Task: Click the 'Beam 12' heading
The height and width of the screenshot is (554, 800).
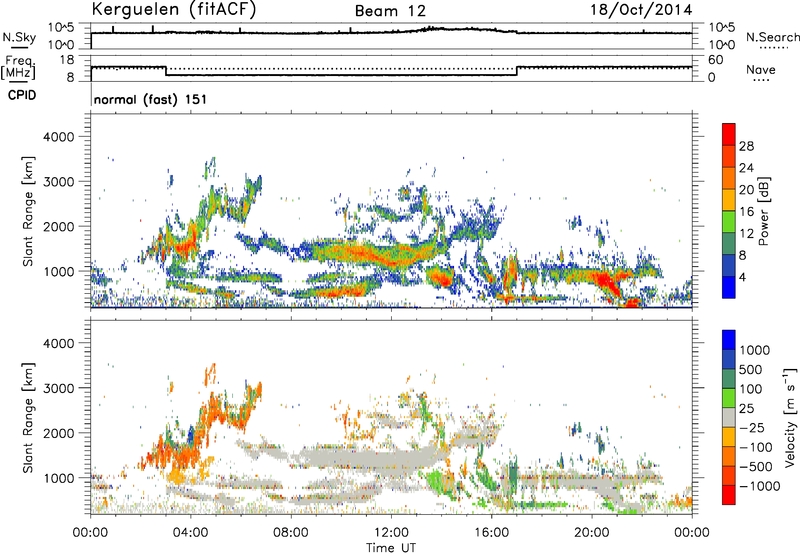Action: (390, 11)
